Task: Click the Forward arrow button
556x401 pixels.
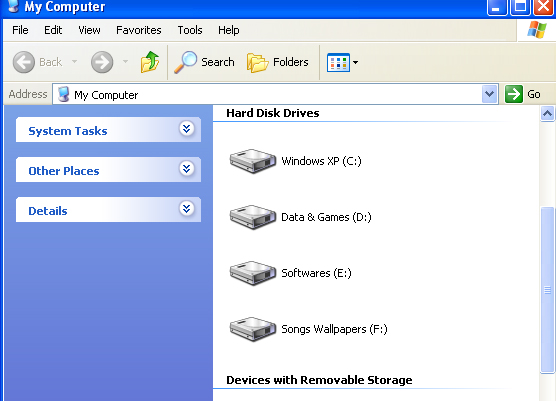Action: (102, 62)
